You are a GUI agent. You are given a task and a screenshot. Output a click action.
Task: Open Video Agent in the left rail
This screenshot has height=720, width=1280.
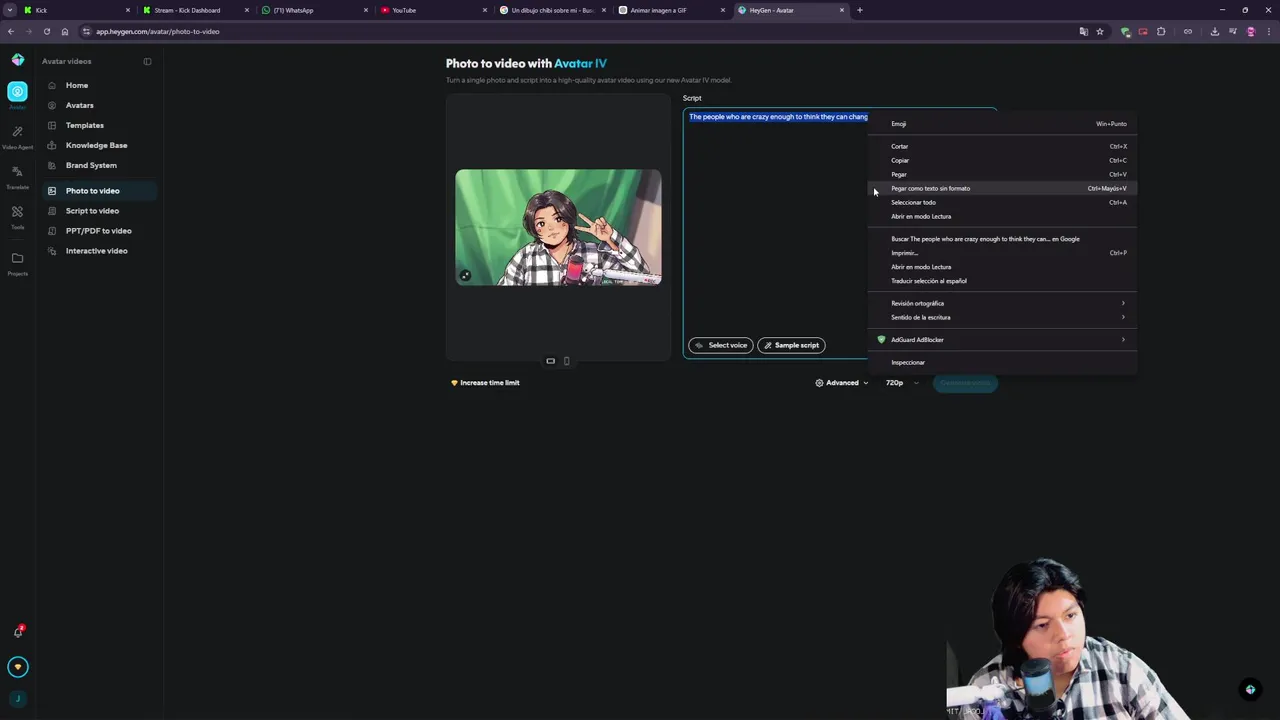coord(17,137)
